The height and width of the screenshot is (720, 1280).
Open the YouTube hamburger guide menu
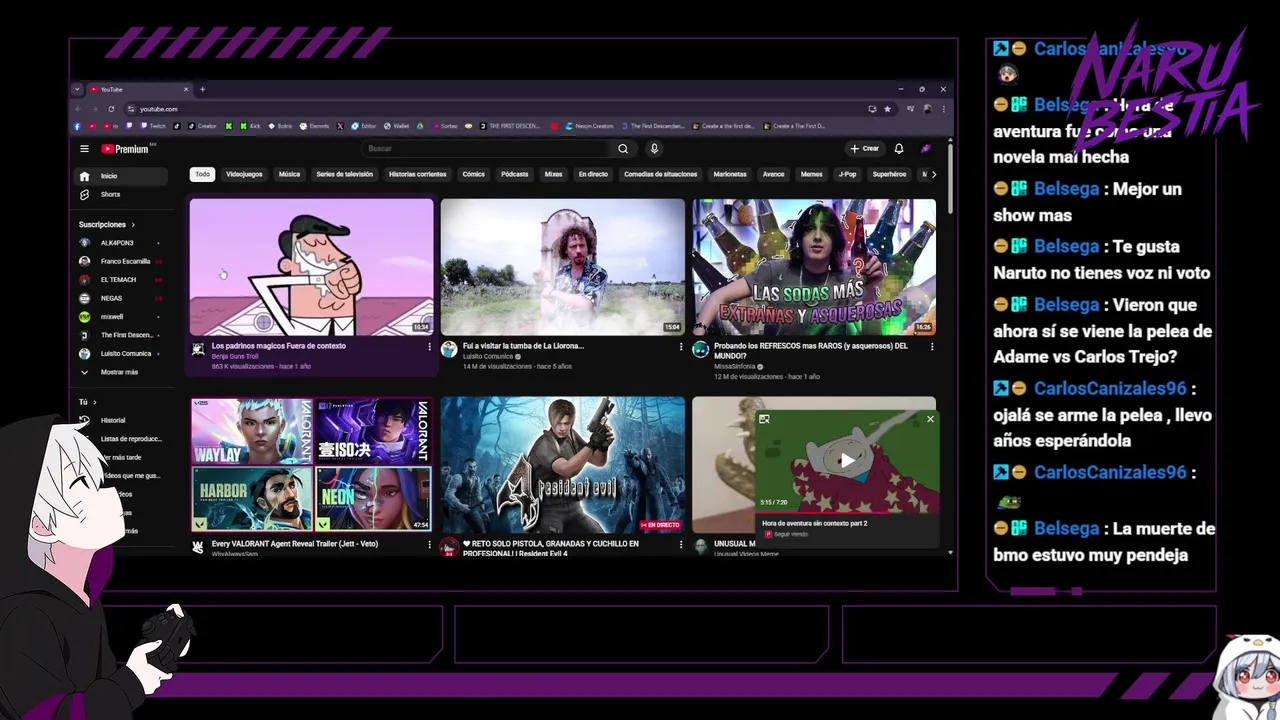tap(84, 149)
